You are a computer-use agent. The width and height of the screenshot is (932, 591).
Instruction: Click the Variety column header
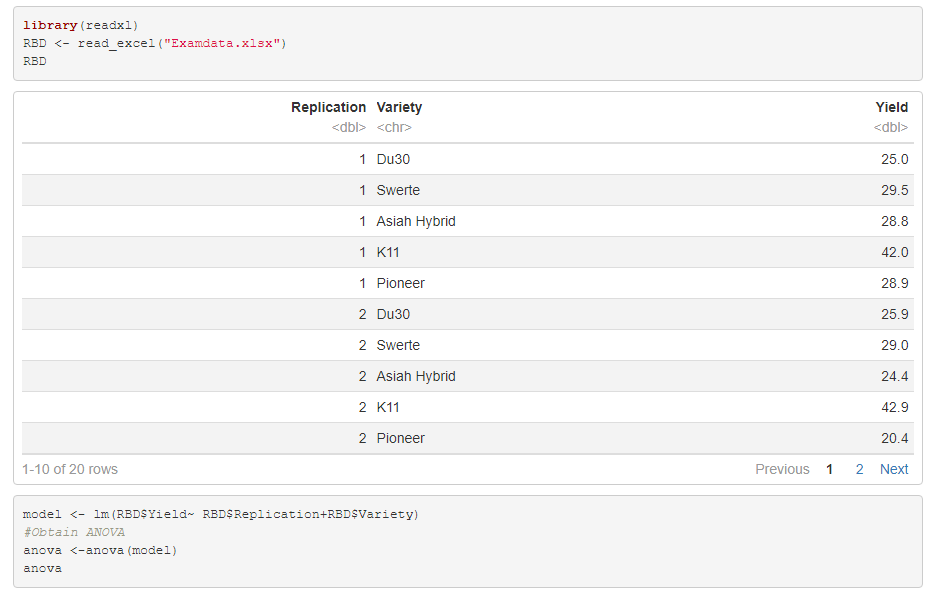[399, 107]
